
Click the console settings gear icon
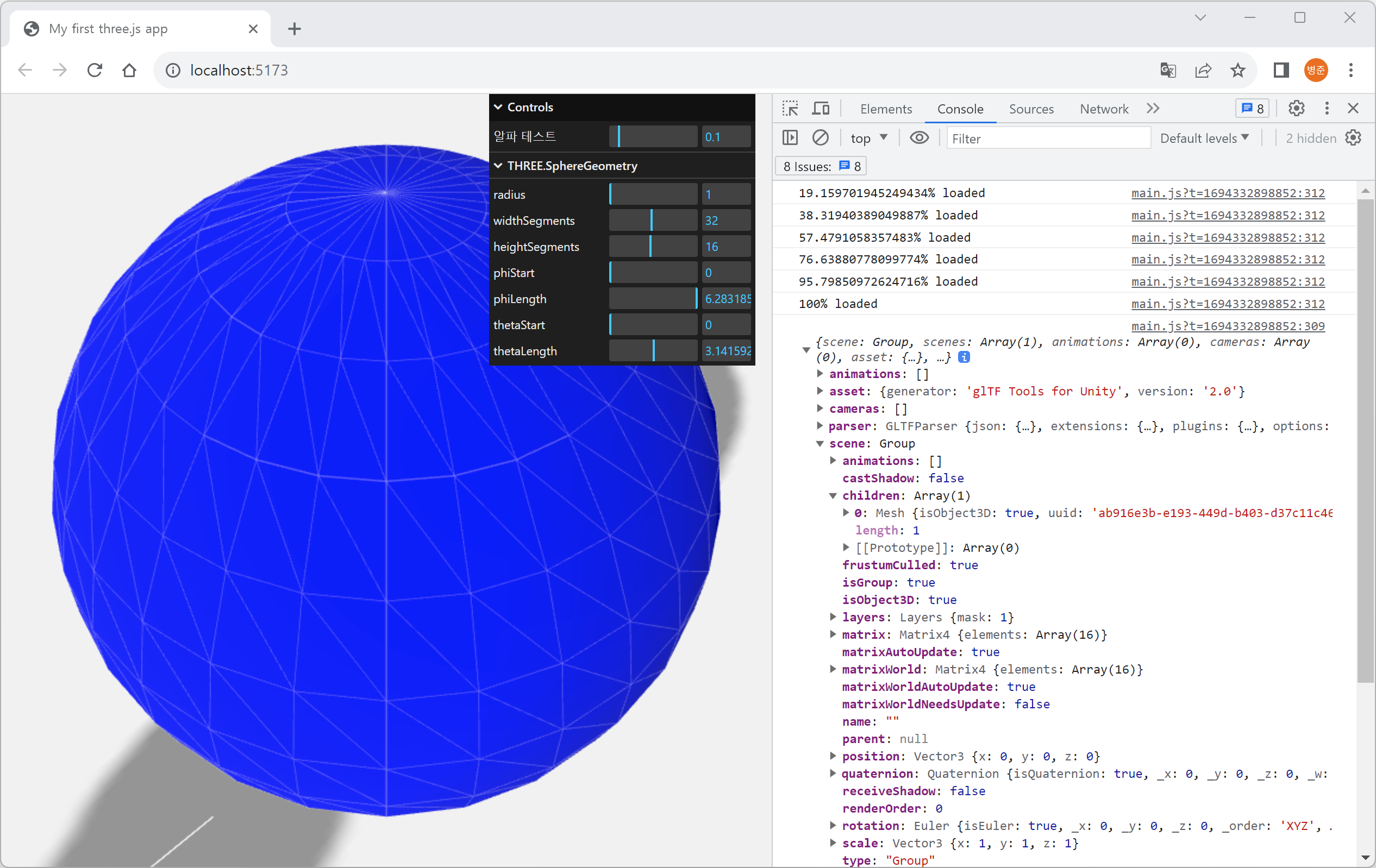coord(1353,137)
